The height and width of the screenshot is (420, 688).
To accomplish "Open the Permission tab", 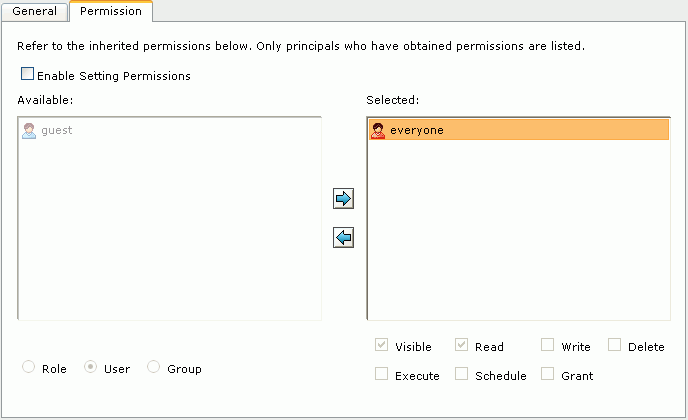I will [x=111, y=11].
